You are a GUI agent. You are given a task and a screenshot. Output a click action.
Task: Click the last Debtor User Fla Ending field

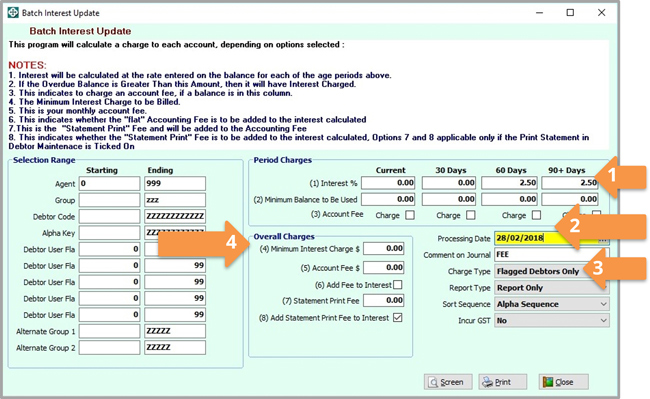point(175,315)
